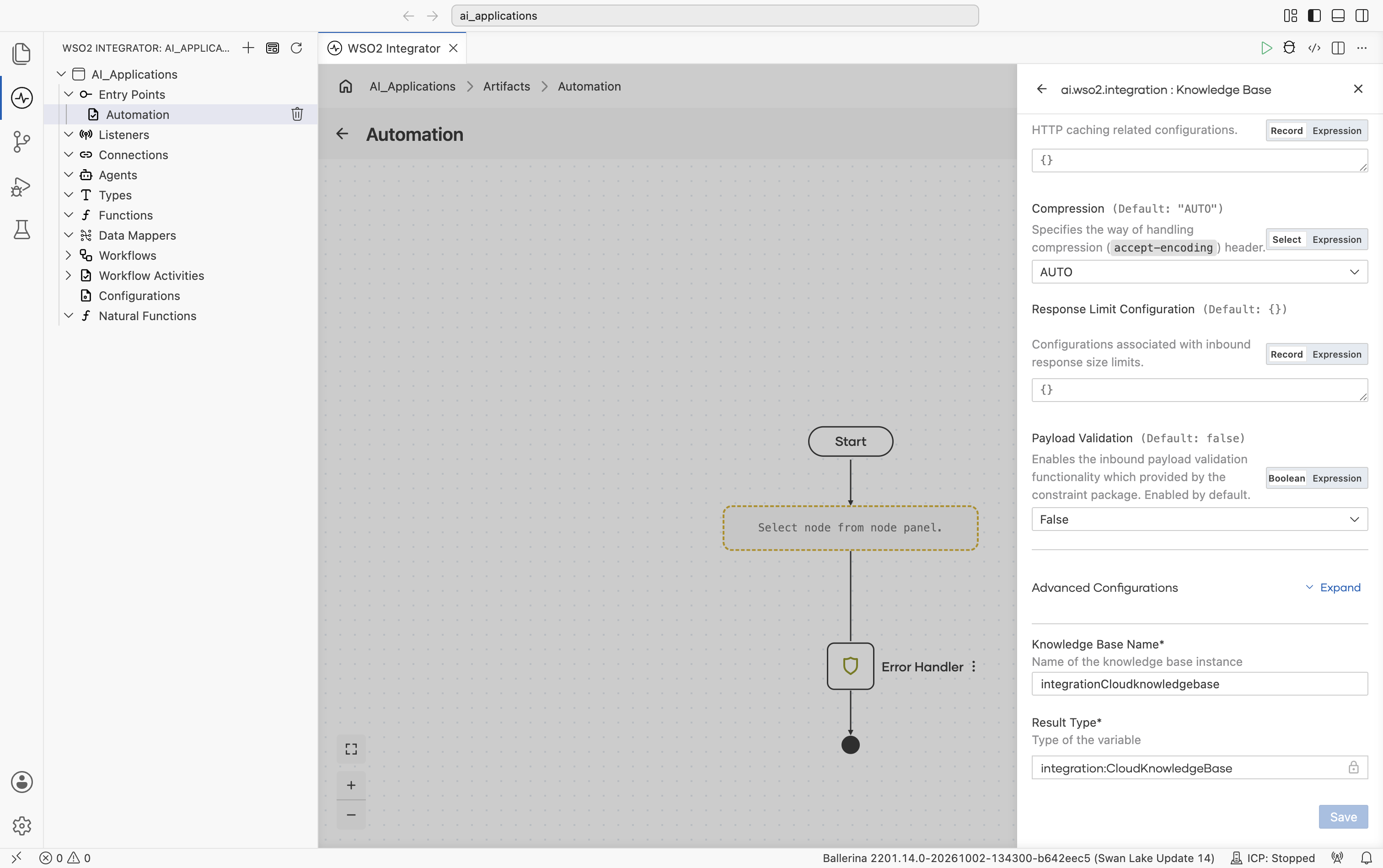1383x868 pixels.
Task: Edit the Knowledge Base Name input field
Action: coord(1199,684)
